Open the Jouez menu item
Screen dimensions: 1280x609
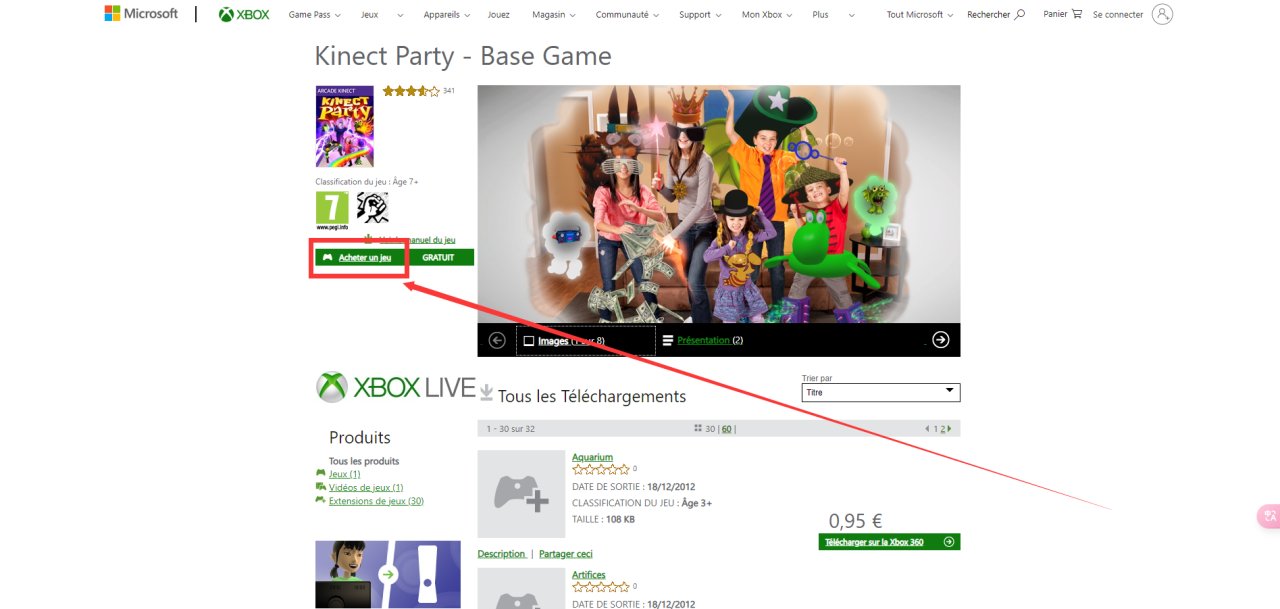point(498,15)
